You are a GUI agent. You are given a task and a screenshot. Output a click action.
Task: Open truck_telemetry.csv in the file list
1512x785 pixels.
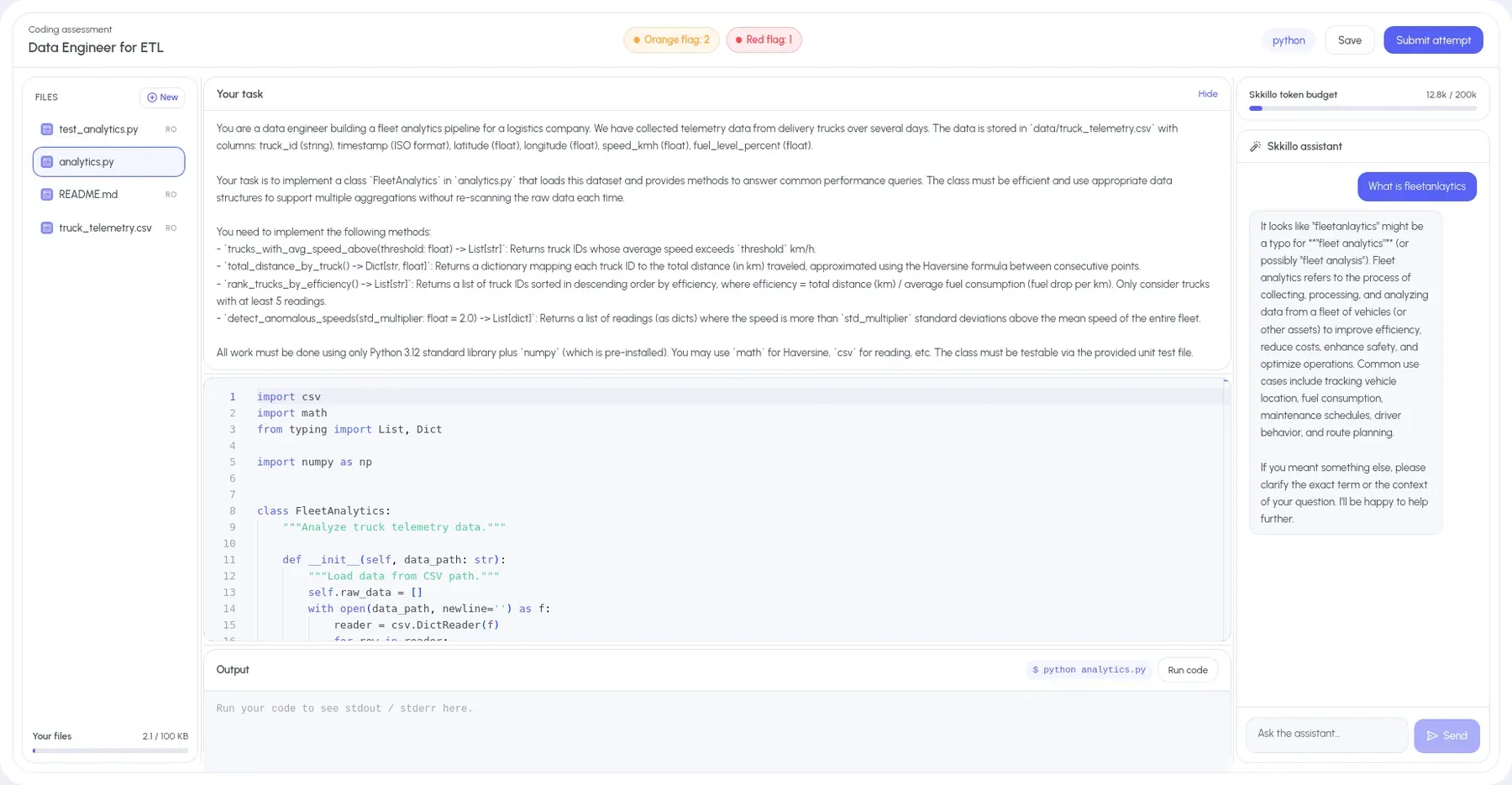coord(109,228)
